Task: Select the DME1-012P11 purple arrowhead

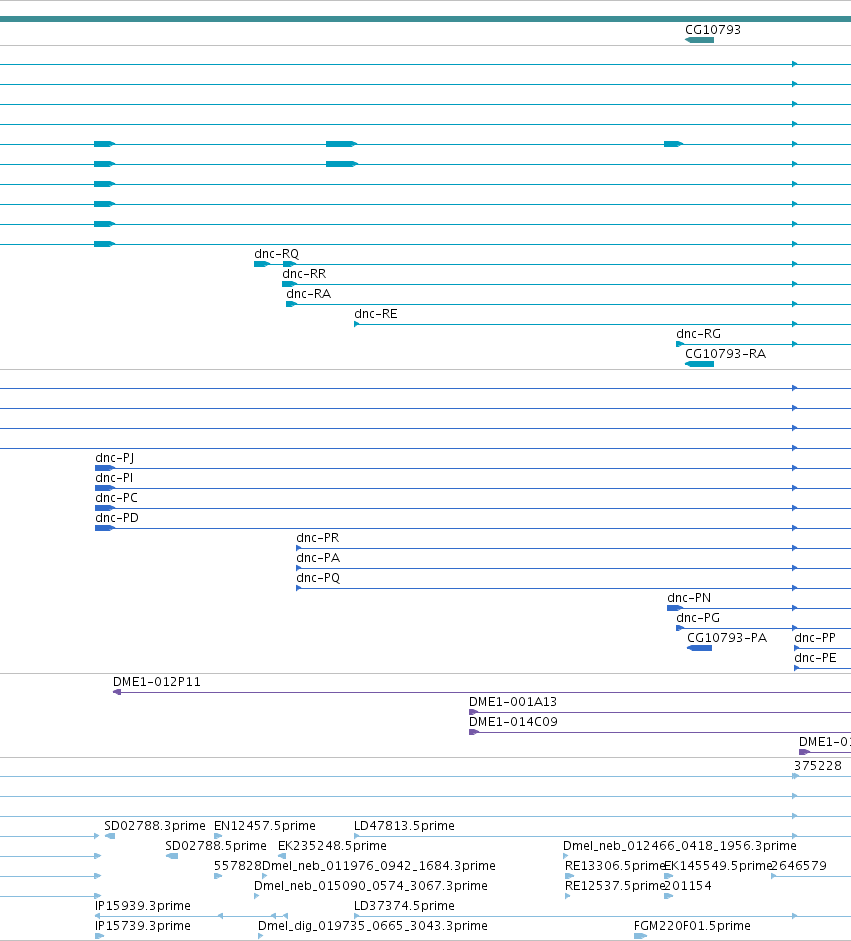Action: click(117, 692)
